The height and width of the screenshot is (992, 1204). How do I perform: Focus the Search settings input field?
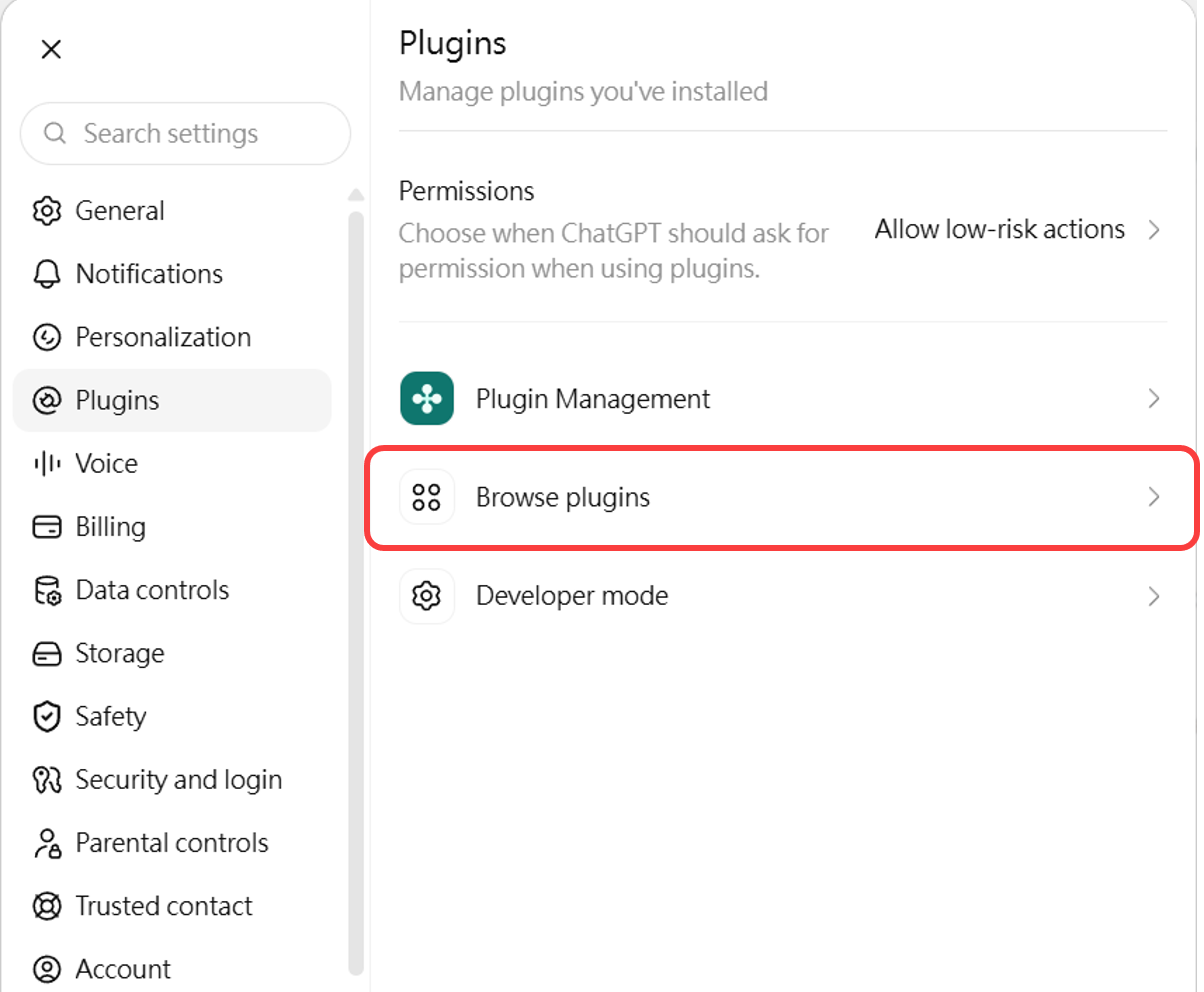pos(186,133)
